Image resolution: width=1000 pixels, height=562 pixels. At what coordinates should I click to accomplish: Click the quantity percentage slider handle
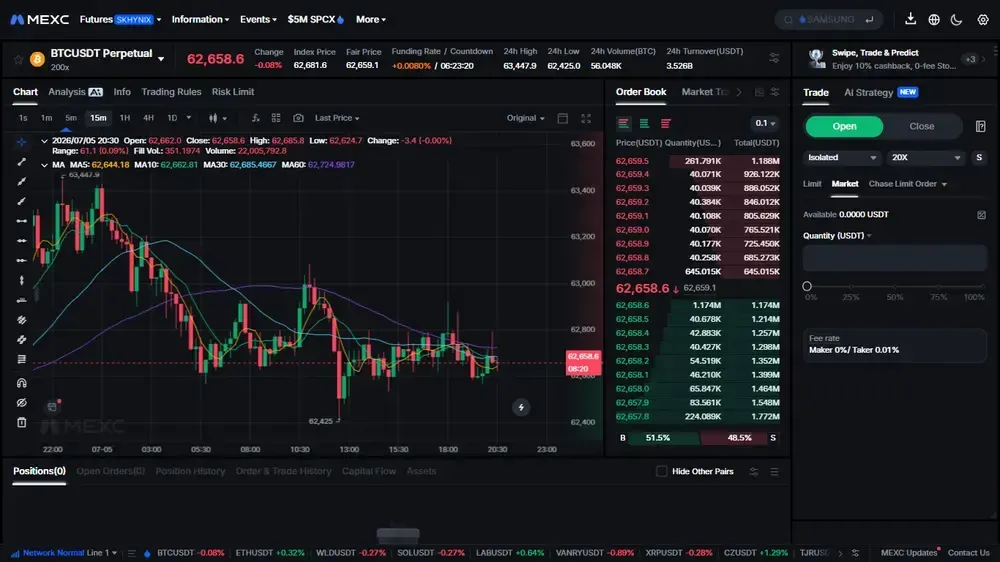click(x=807, y=286)
